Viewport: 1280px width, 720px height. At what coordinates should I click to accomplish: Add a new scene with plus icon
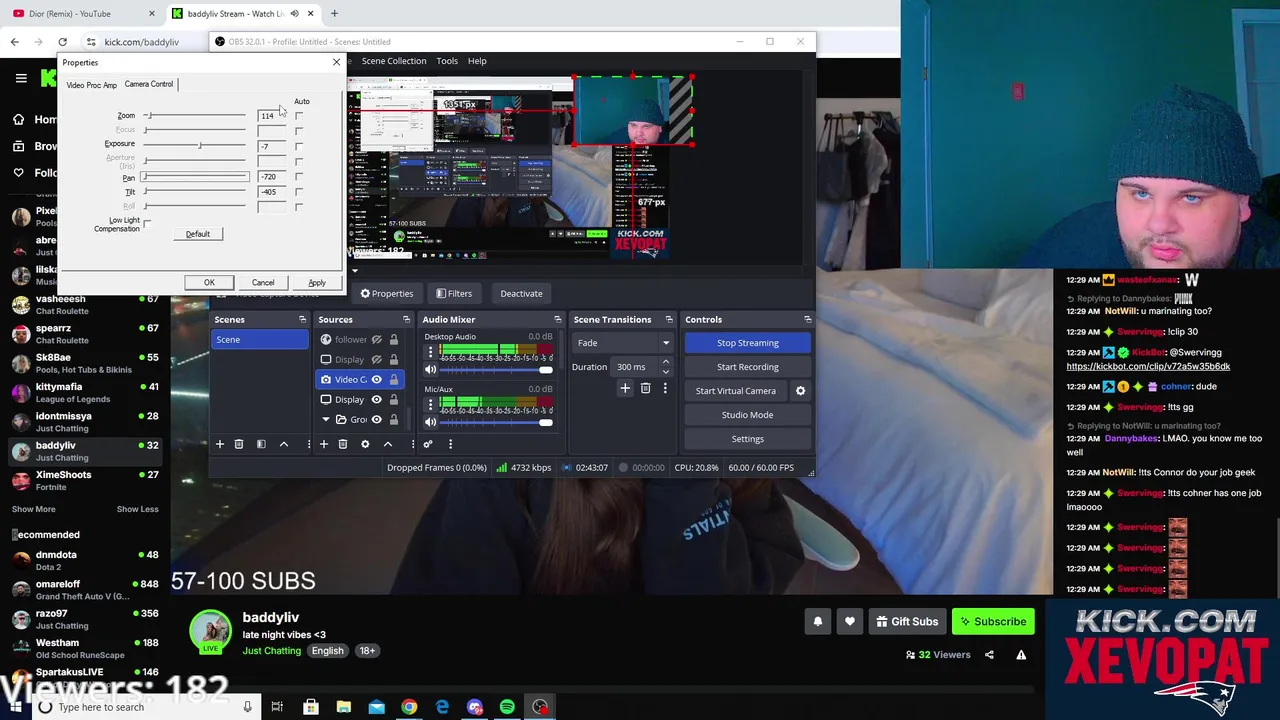tap(220, 444)
